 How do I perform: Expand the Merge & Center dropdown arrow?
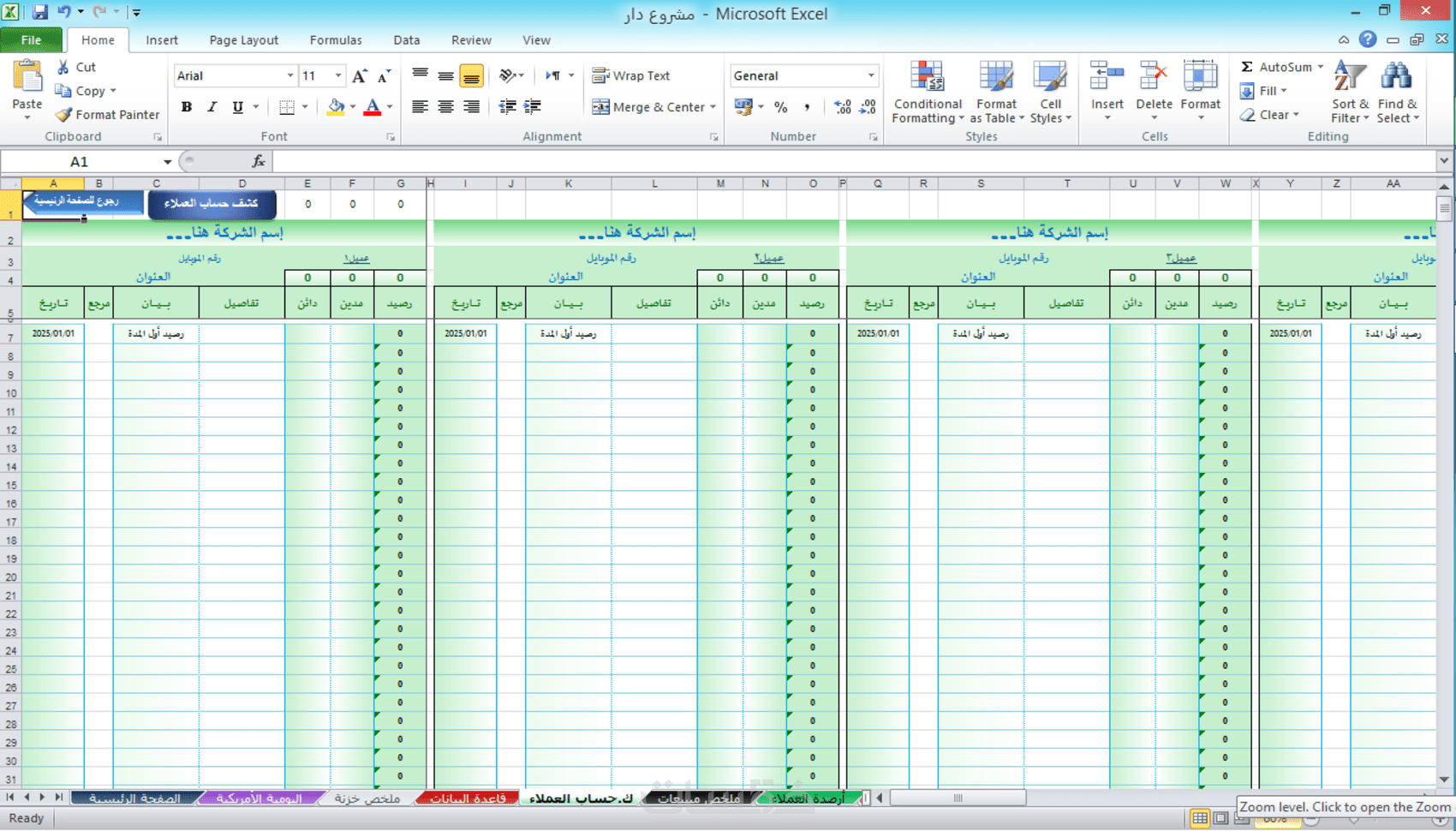tap(713, 107)
